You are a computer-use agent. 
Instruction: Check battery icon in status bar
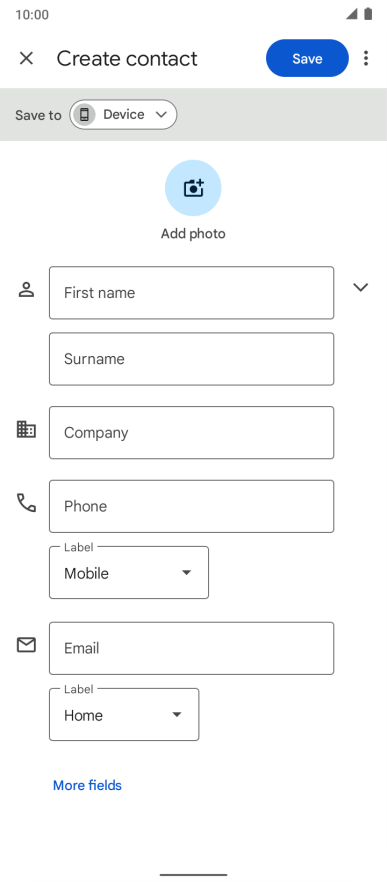[x=368, y=14]
